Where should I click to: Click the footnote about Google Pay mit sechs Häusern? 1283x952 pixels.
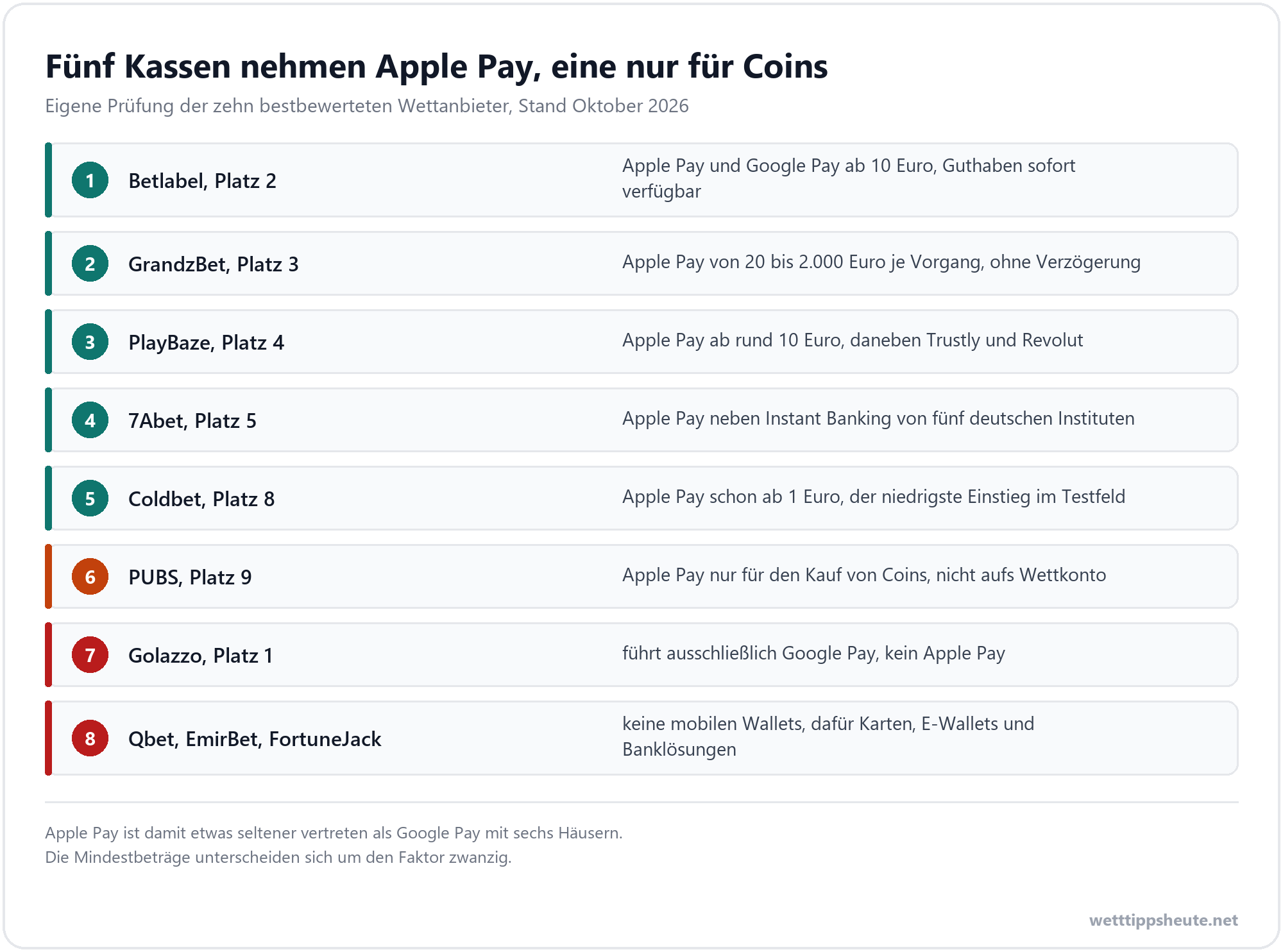point(334,833)
